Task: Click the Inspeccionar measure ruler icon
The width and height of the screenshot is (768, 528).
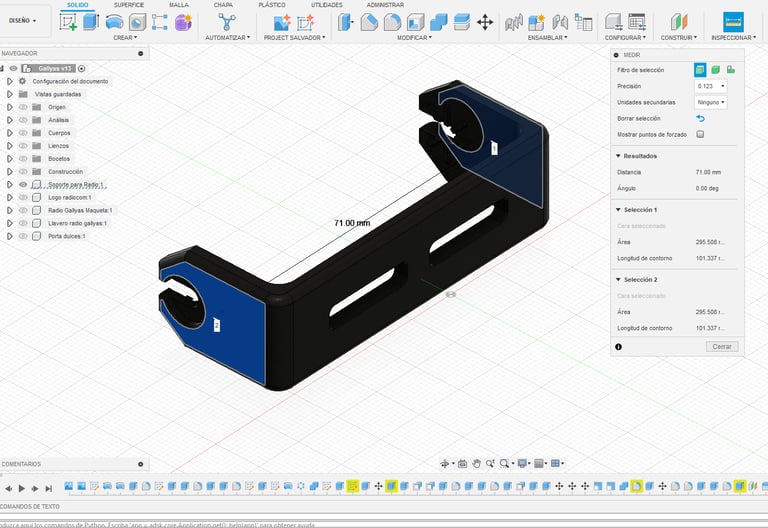Action: 733,22
